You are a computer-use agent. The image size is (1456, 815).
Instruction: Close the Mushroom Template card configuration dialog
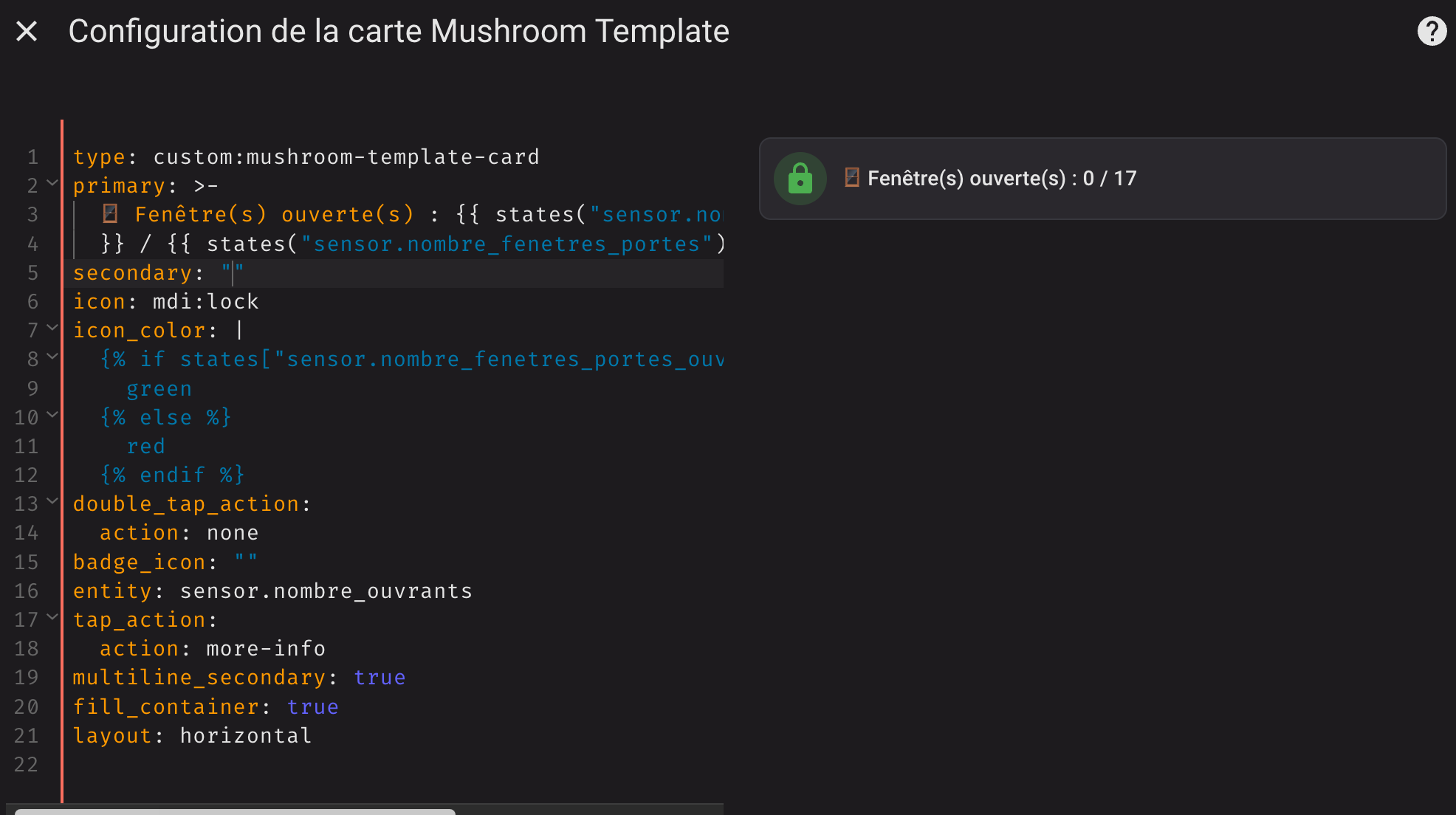(27, 31)
